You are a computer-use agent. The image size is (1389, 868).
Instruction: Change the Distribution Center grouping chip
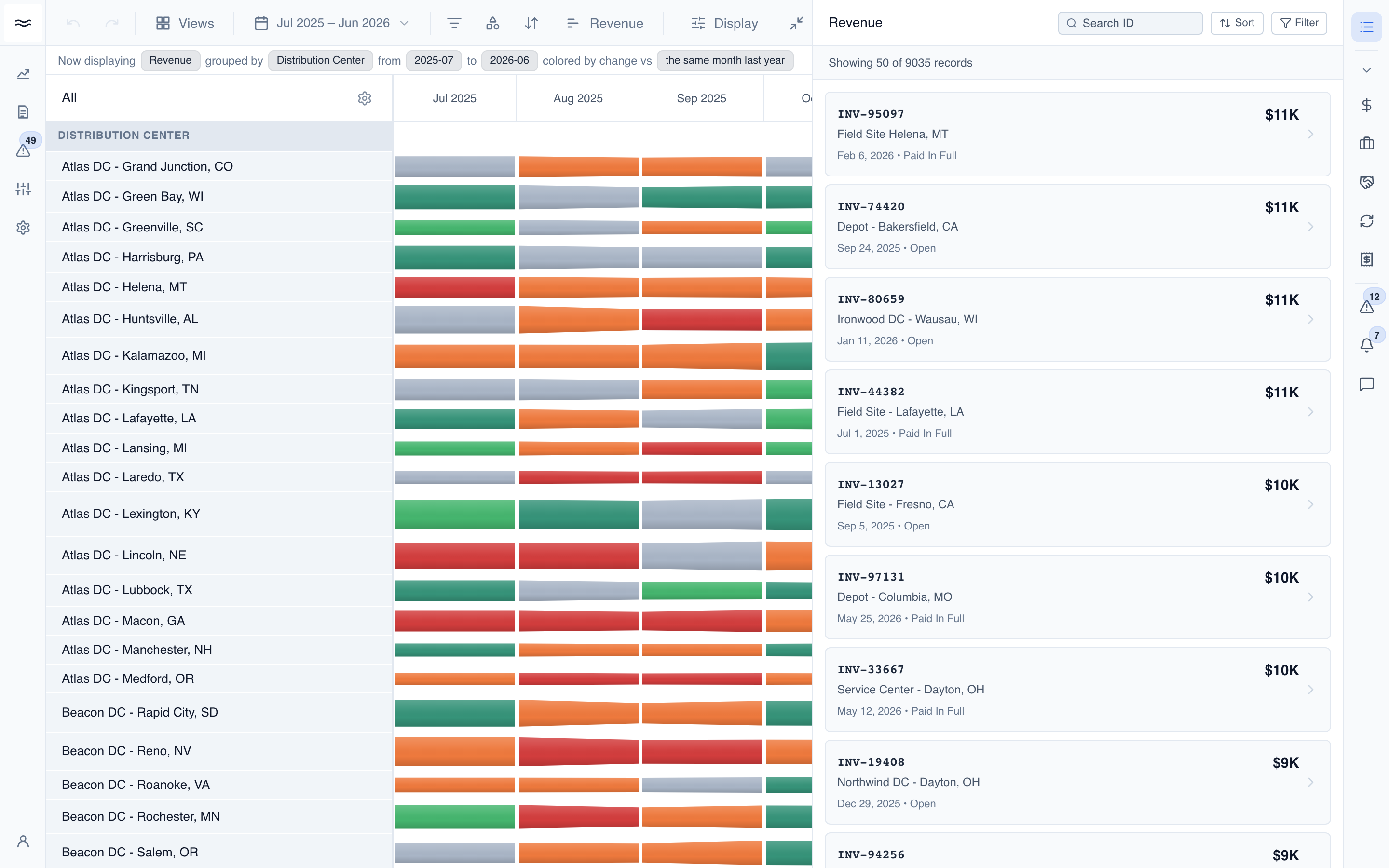(320, 60)
